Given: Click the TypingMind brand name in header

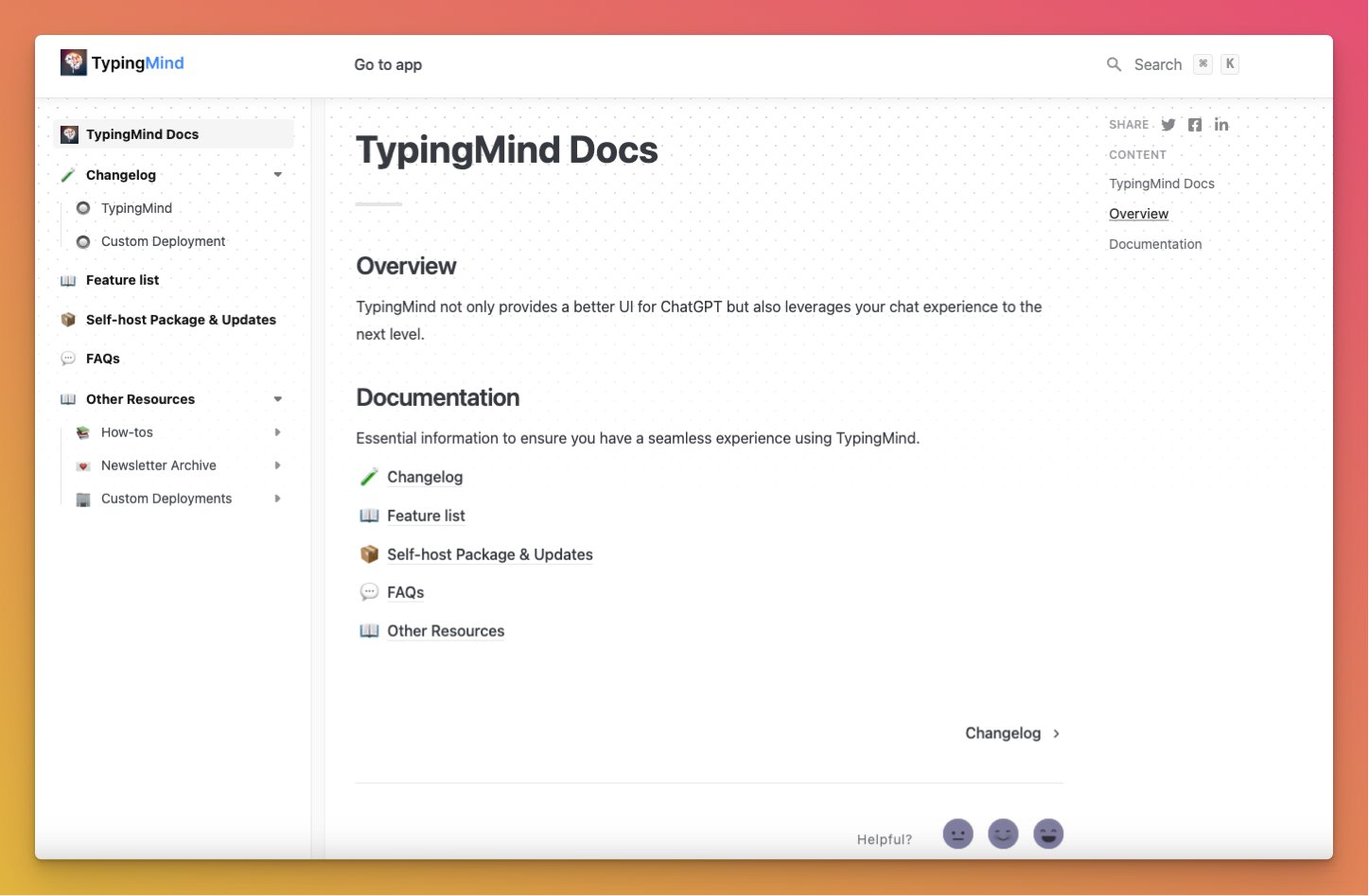Looking at the screenshot, I should (138, 63).
